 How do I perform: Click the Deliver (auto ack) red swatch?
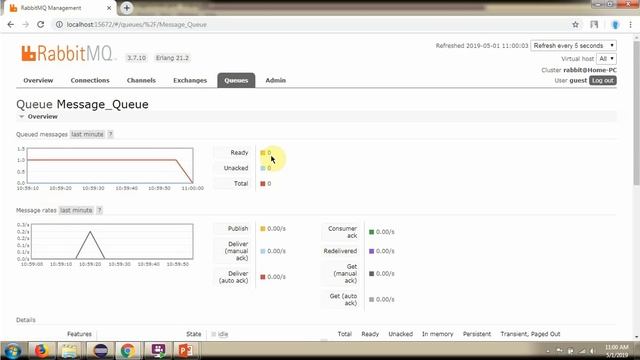point(263,277)
